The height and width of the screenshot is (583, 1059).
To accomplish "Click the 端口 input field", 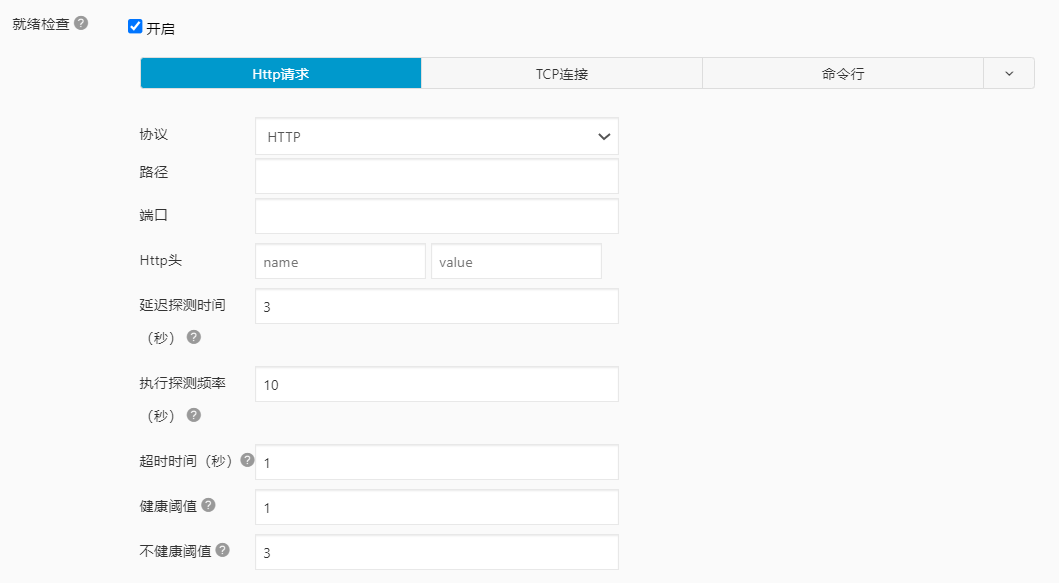I will [437, 216].
